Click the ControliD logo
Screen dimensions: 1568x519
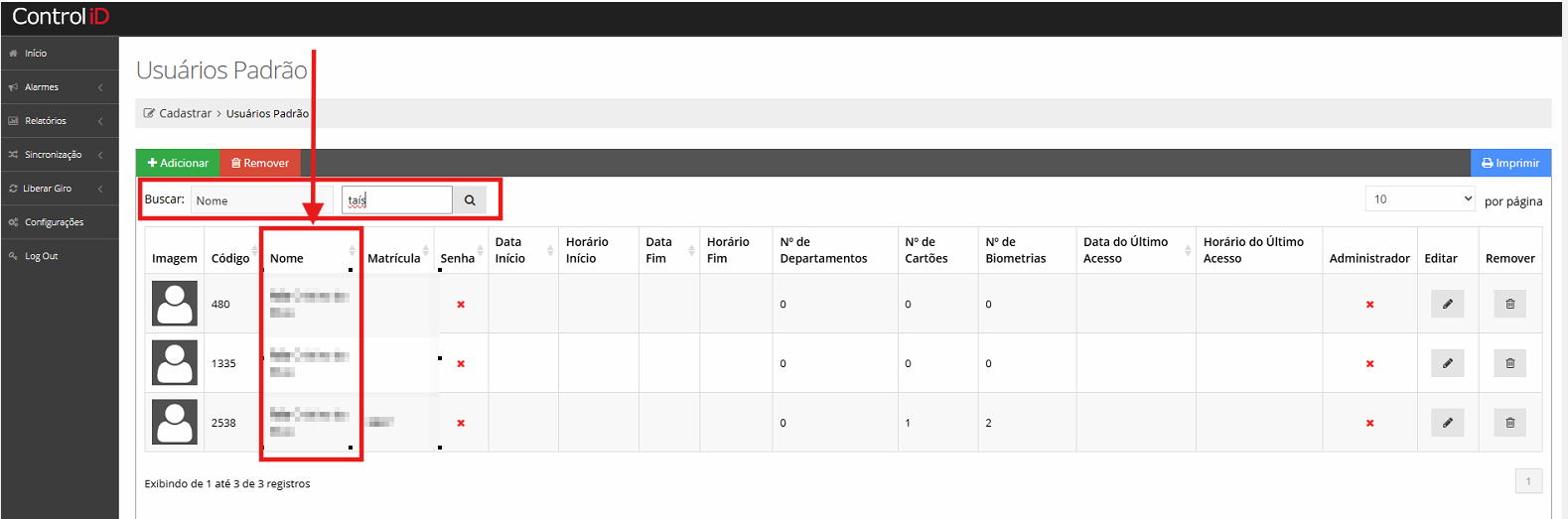[x=61, y=17]
